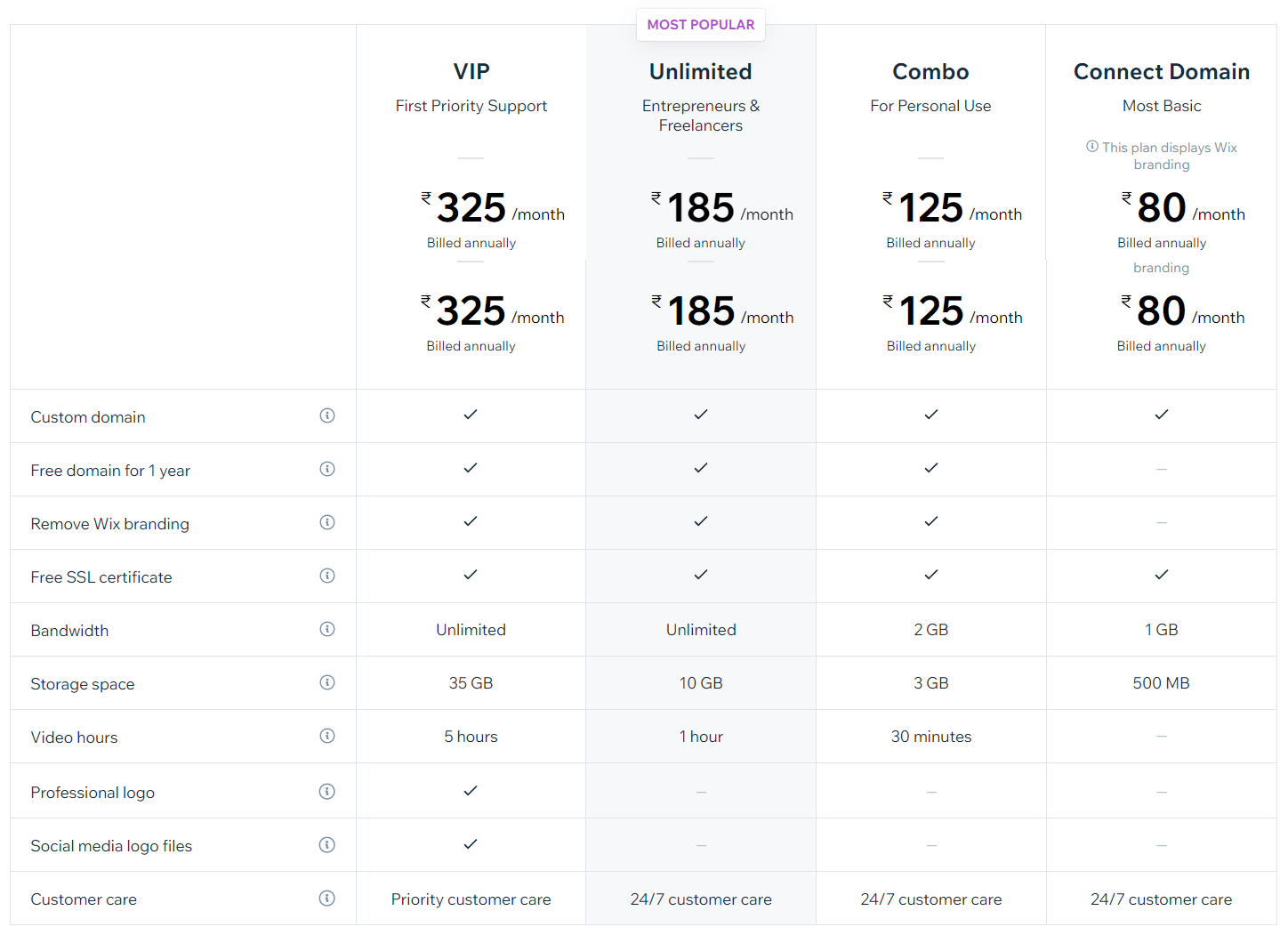Click the 80 per month Connect Domain price
Image resolution: width=1288 pixels, height=935 pixels.
1162,208
